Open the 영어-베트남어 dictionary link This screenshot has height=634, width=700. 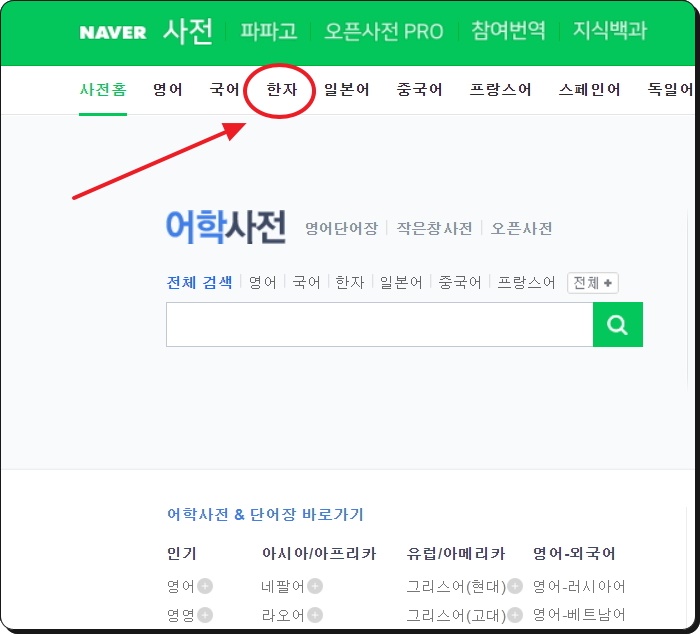coord(579,616)
